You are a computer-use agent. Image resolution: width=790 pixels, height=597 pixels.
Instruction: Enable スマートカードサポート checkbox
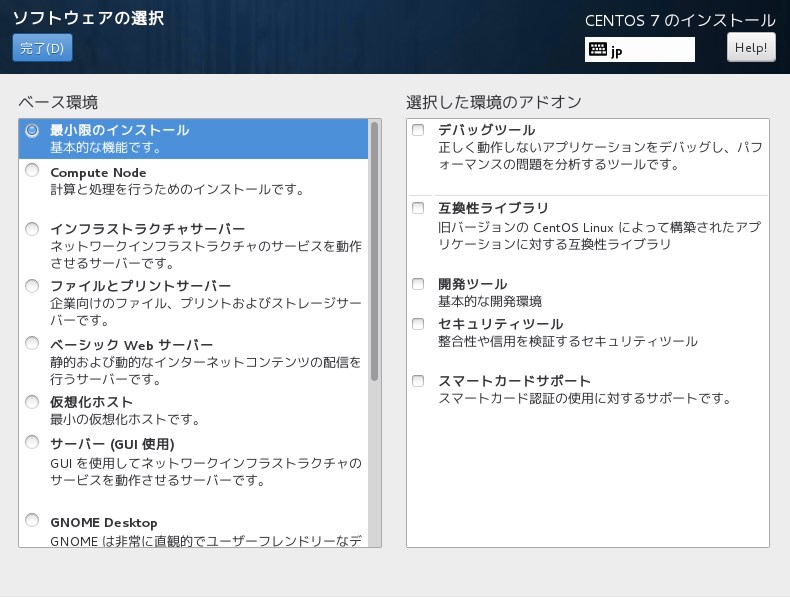[x=418, y=380]
